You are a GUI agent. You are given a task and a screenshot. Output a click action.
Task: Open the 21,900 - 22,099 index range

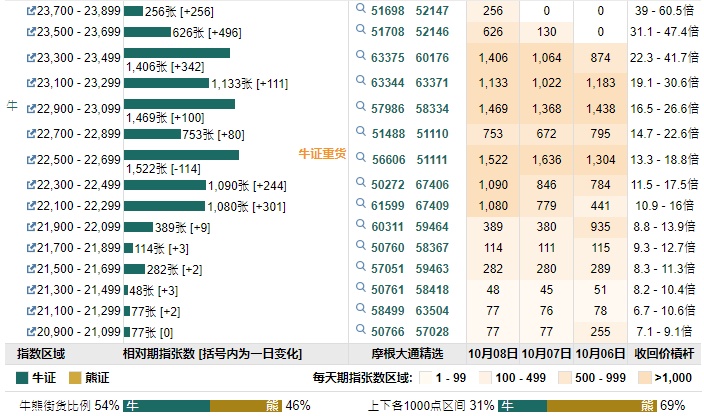click(x=77, y=227)
